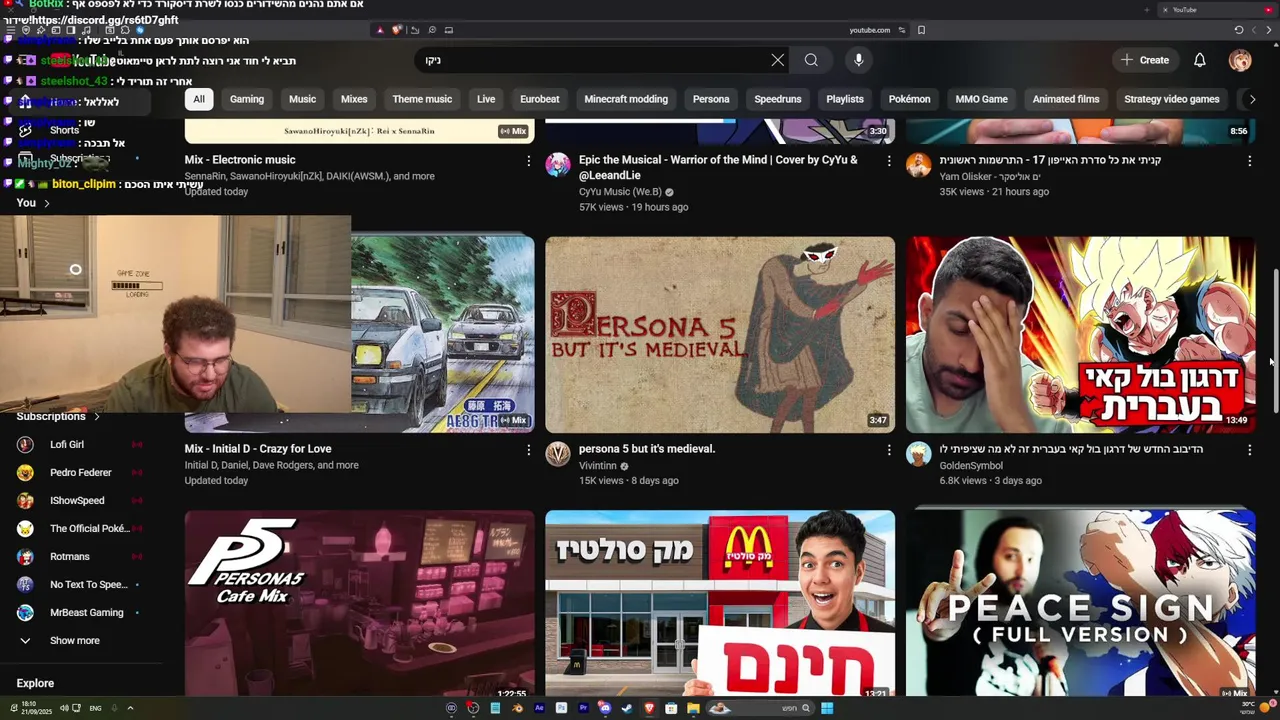1280x720 pixels.
Task: Click the YouTube search input field
Action: pos(595,60)
